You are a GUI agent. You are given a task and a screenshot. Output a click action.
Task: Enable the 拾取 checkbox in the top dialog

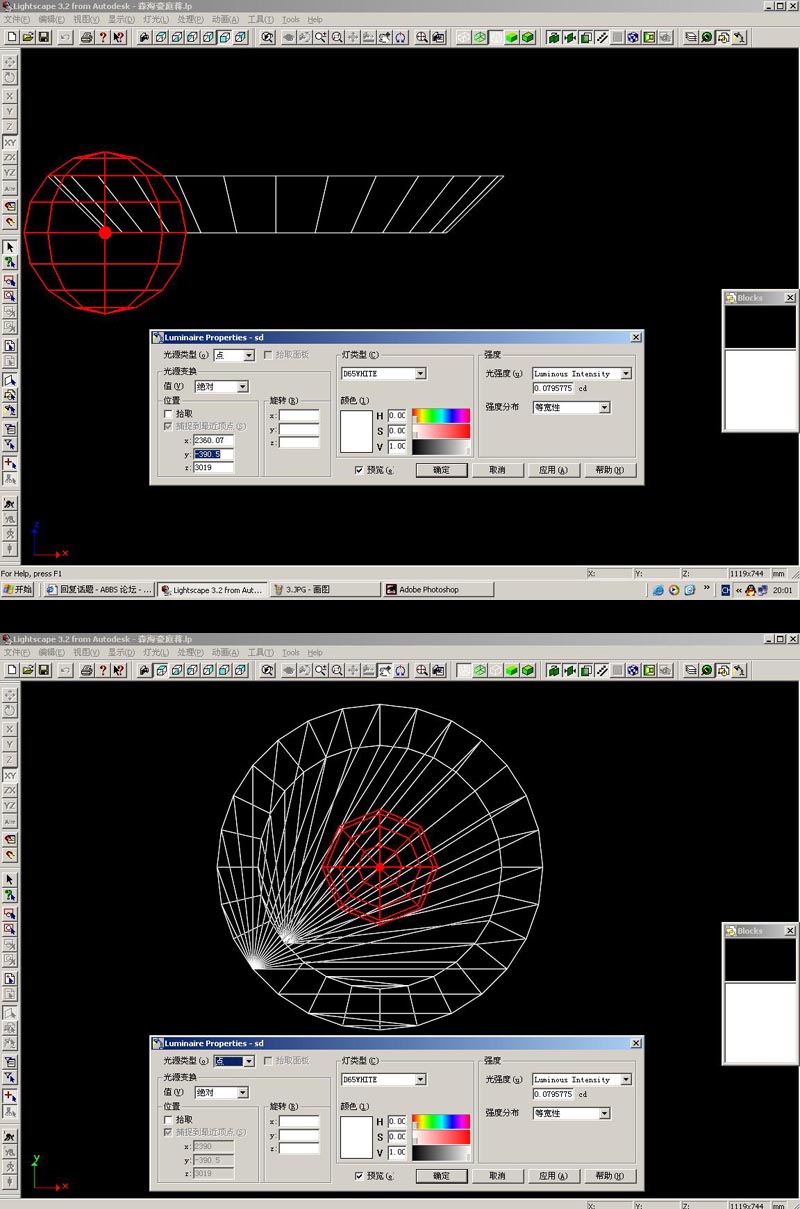(x=168, y=413)
